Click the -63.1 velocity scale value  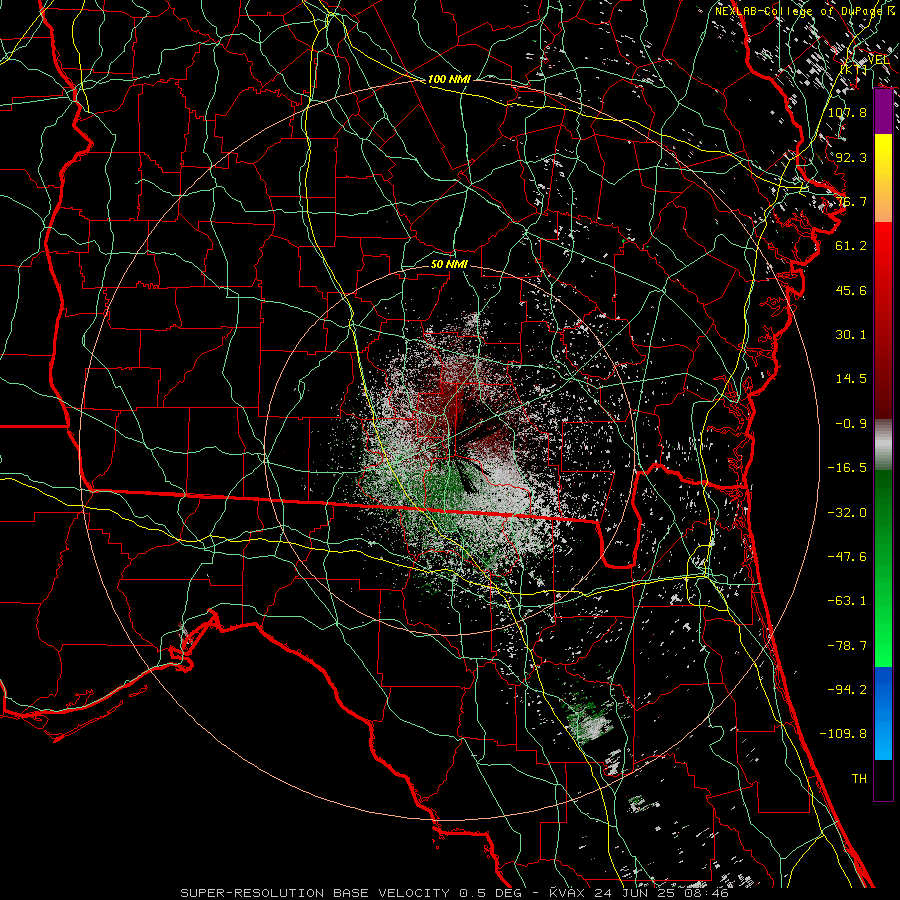click(847, 601)
